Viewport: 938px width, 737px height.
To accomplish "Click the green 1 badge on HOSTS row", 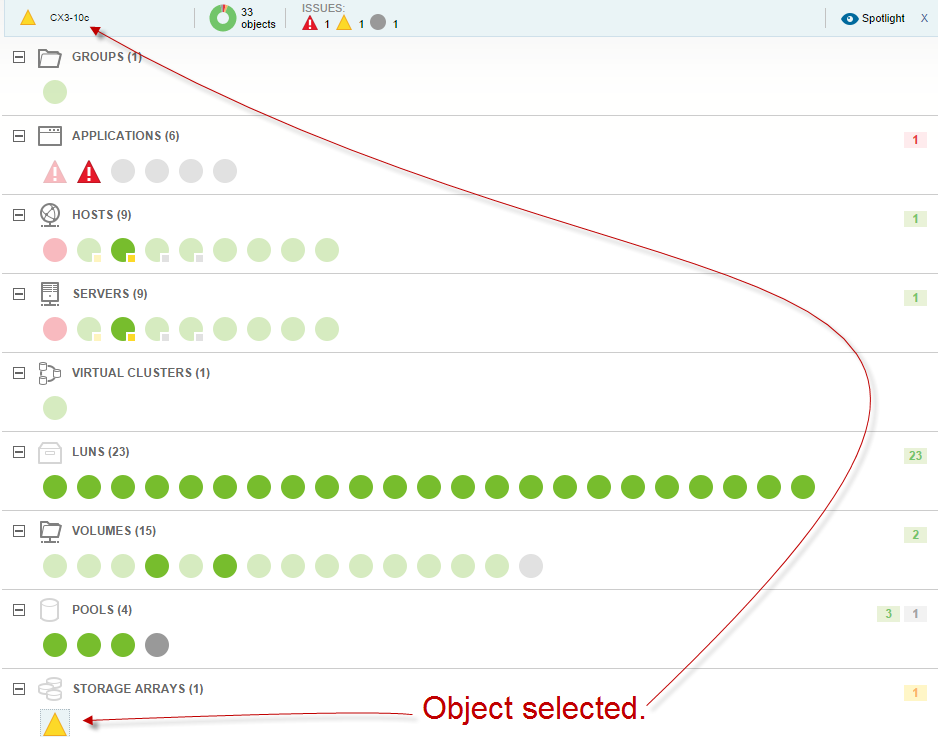I will click(x=914, y=218).
